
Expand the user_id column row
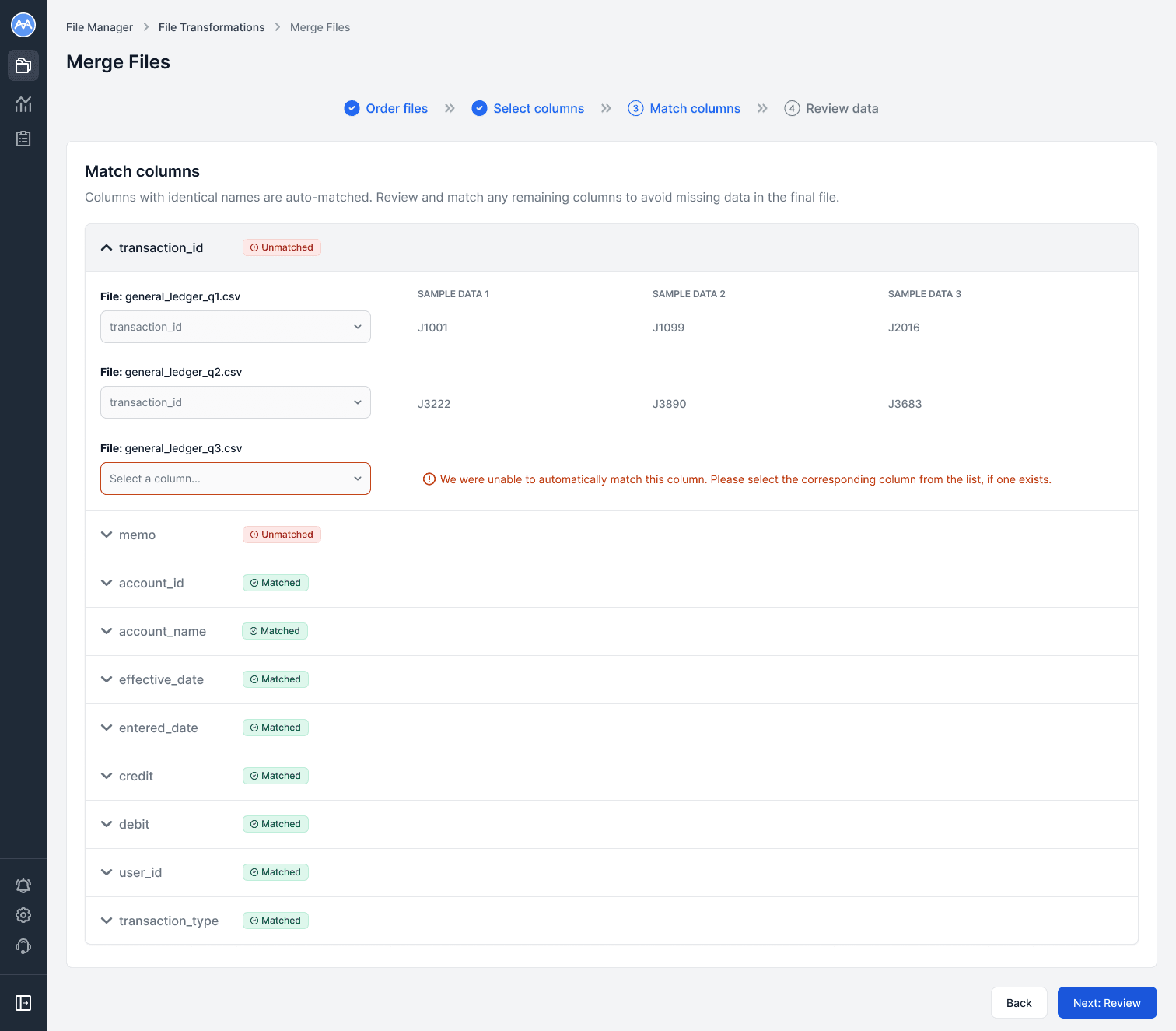point(611,872)
